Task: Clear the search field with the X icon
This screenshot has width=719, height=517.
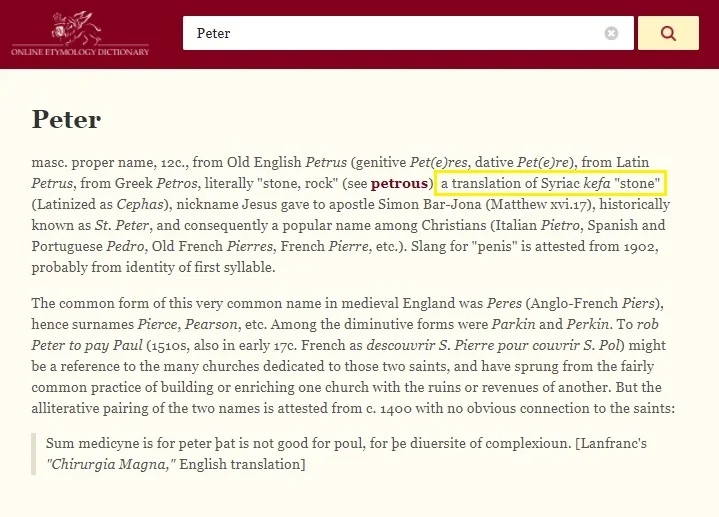Action: click(611, 33)
